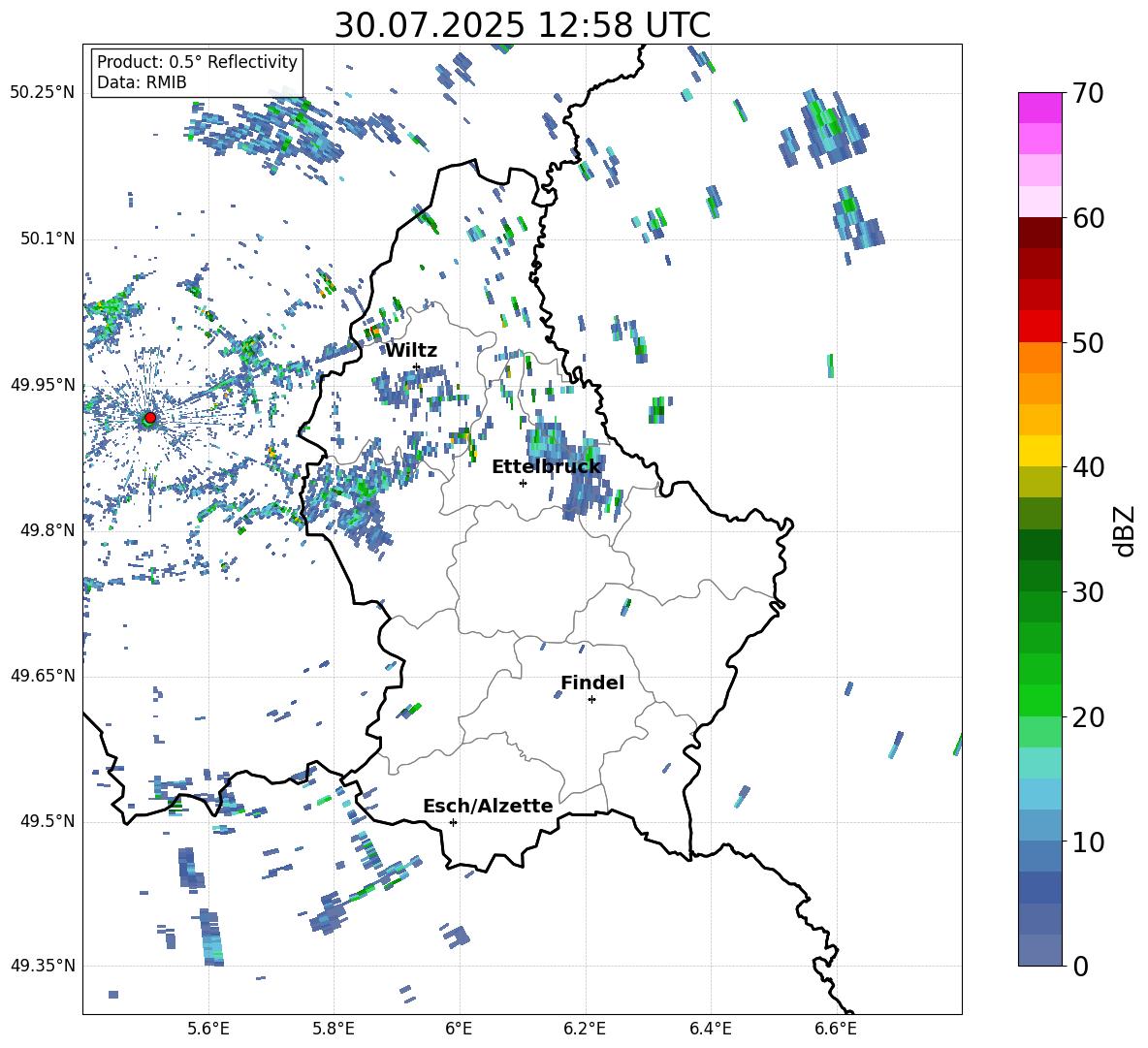
Task: Click the 6.4°E longitude label
Action: point(710,1029)
